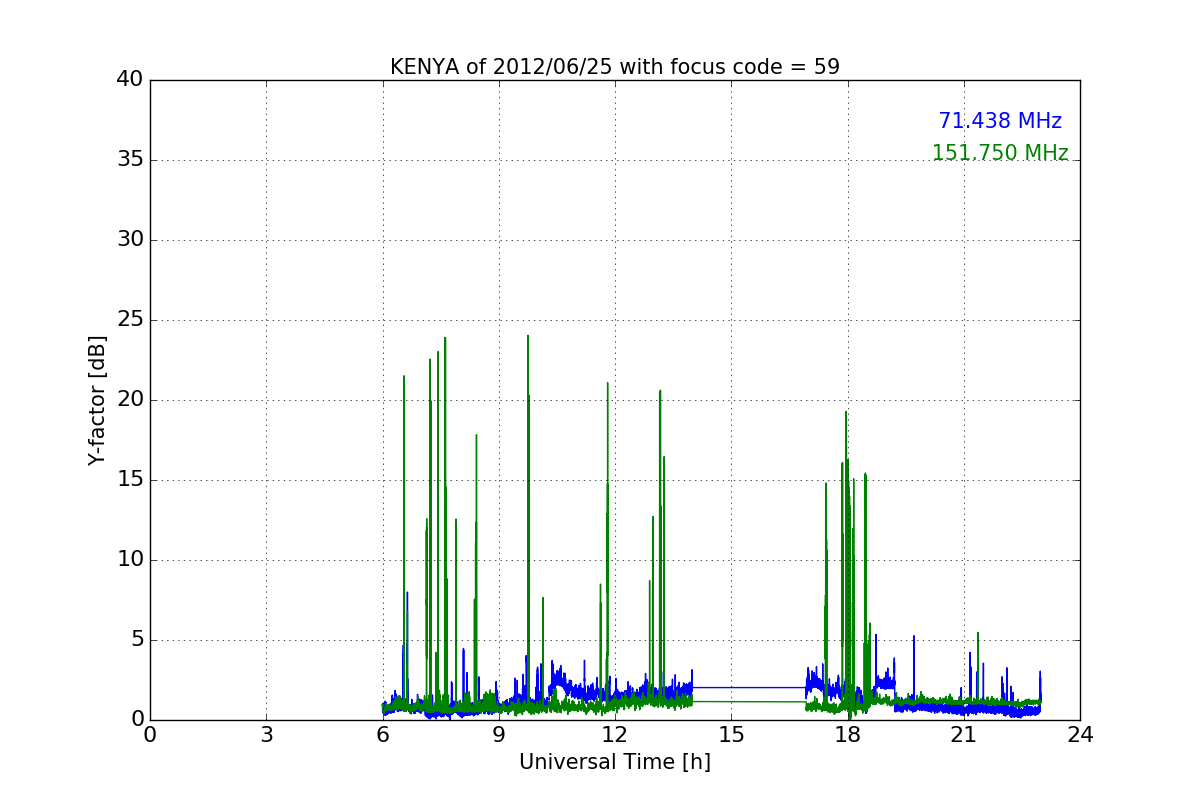Click the x-axis tick label 18
Viewport: 1200px width, 800px height.
848,735
